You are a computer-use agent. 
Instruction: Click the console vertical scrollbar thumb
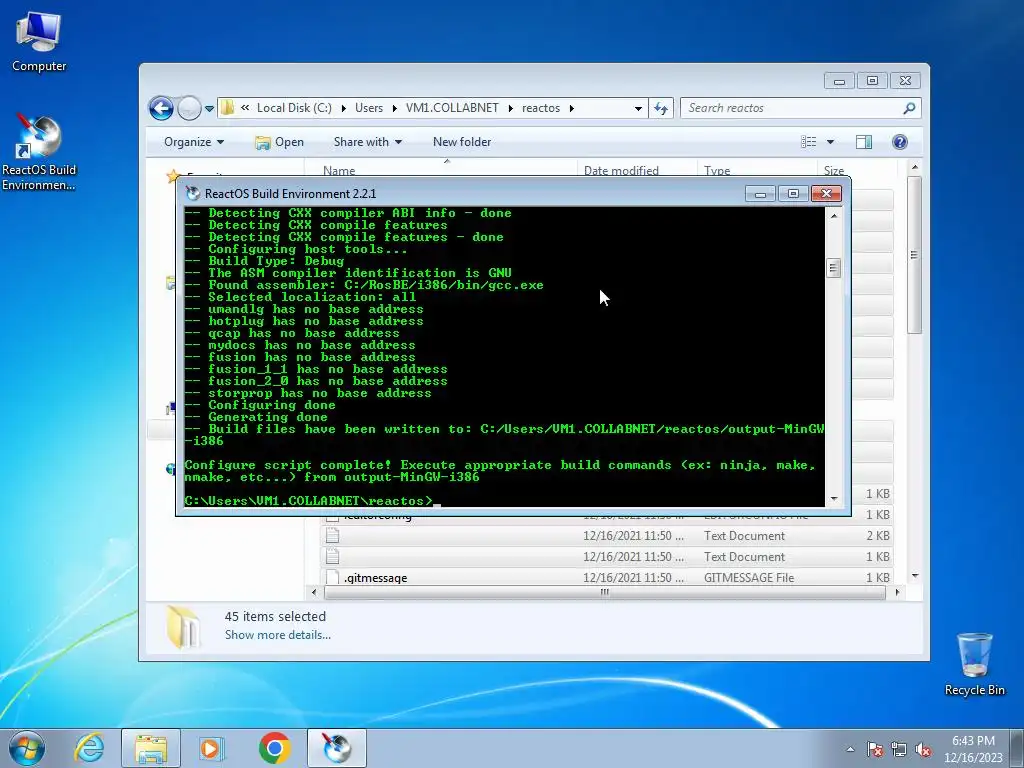833,268
